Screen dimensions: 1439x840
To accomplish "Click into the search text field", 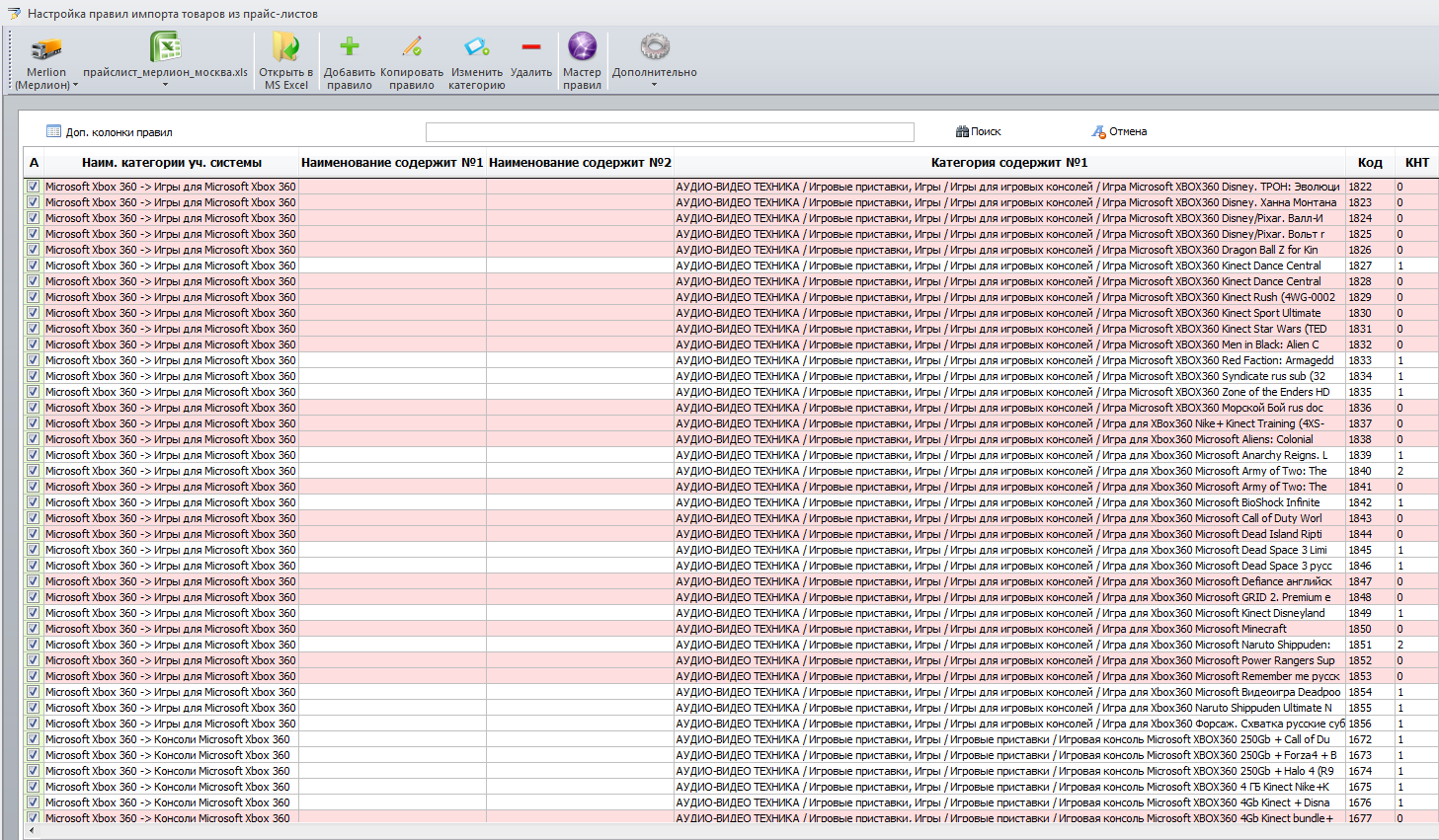I will 670,132.
